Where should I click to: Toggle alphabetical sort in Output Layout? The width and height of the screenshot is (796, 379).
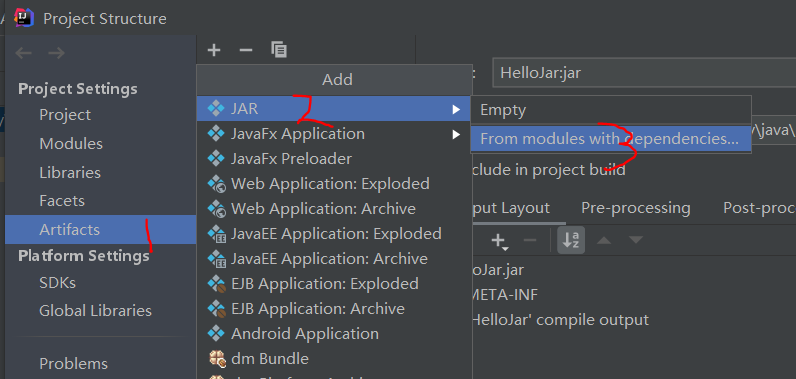[x=571, y=239]
